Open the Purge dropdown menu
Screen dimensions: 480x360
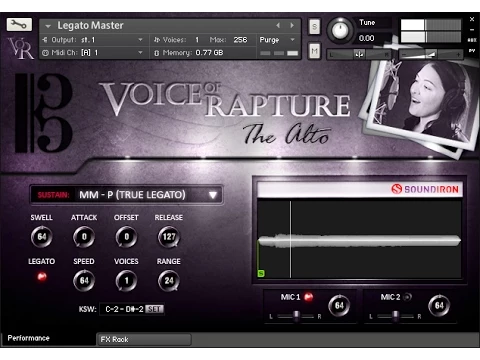(x=277, y=40)
